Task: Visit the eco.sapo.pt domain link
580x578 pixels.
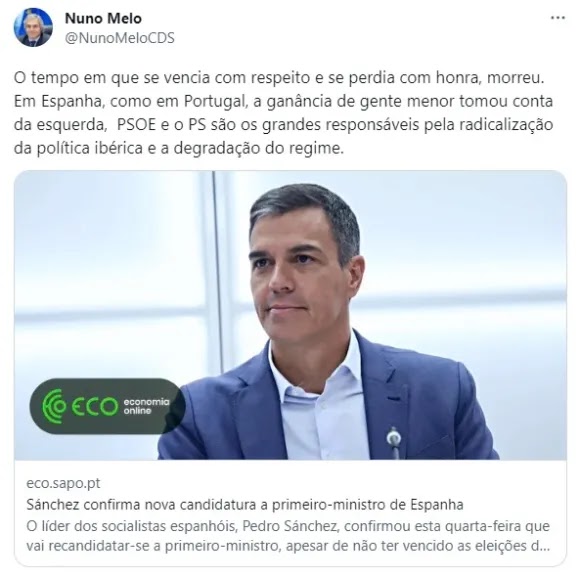Action: click(63, 483)
